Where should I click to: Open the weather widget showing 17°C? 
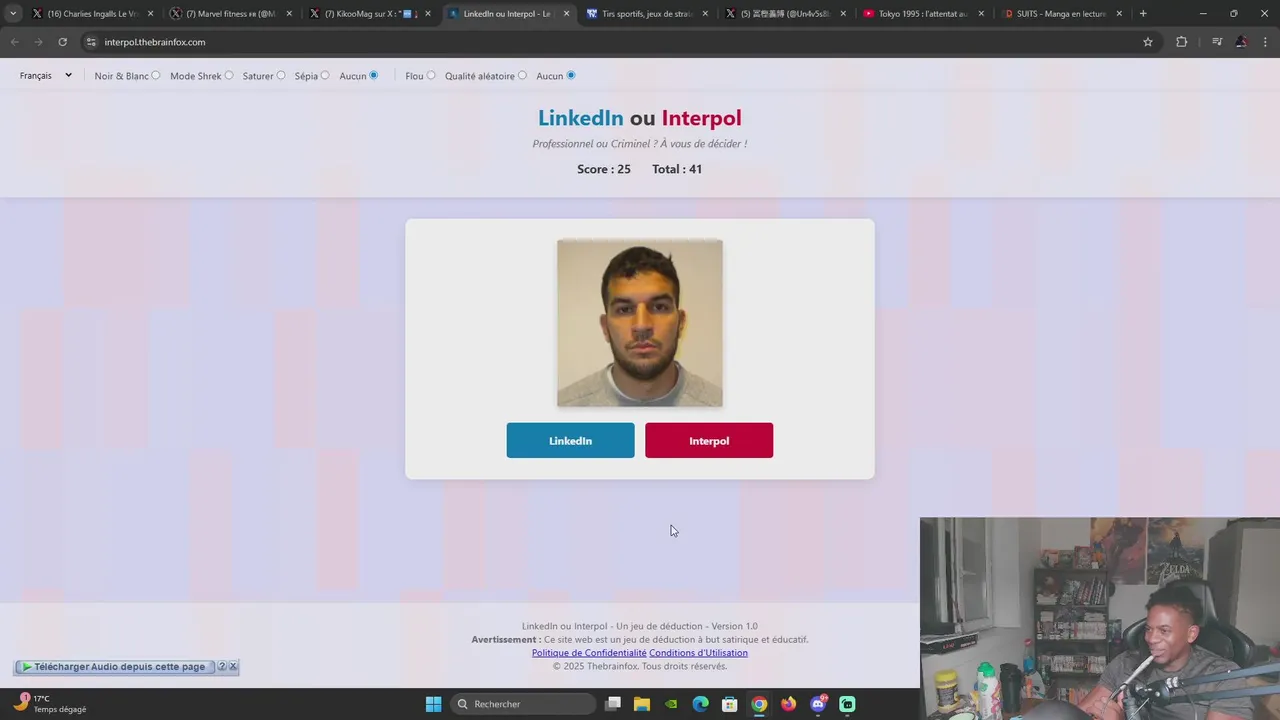point(50,704)
